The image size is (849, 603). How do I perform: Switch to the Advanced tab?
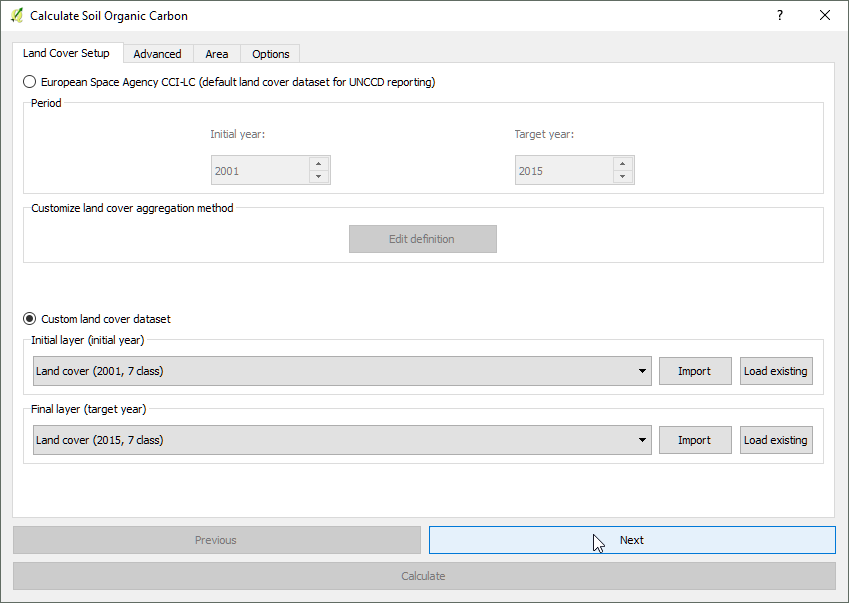157,54
